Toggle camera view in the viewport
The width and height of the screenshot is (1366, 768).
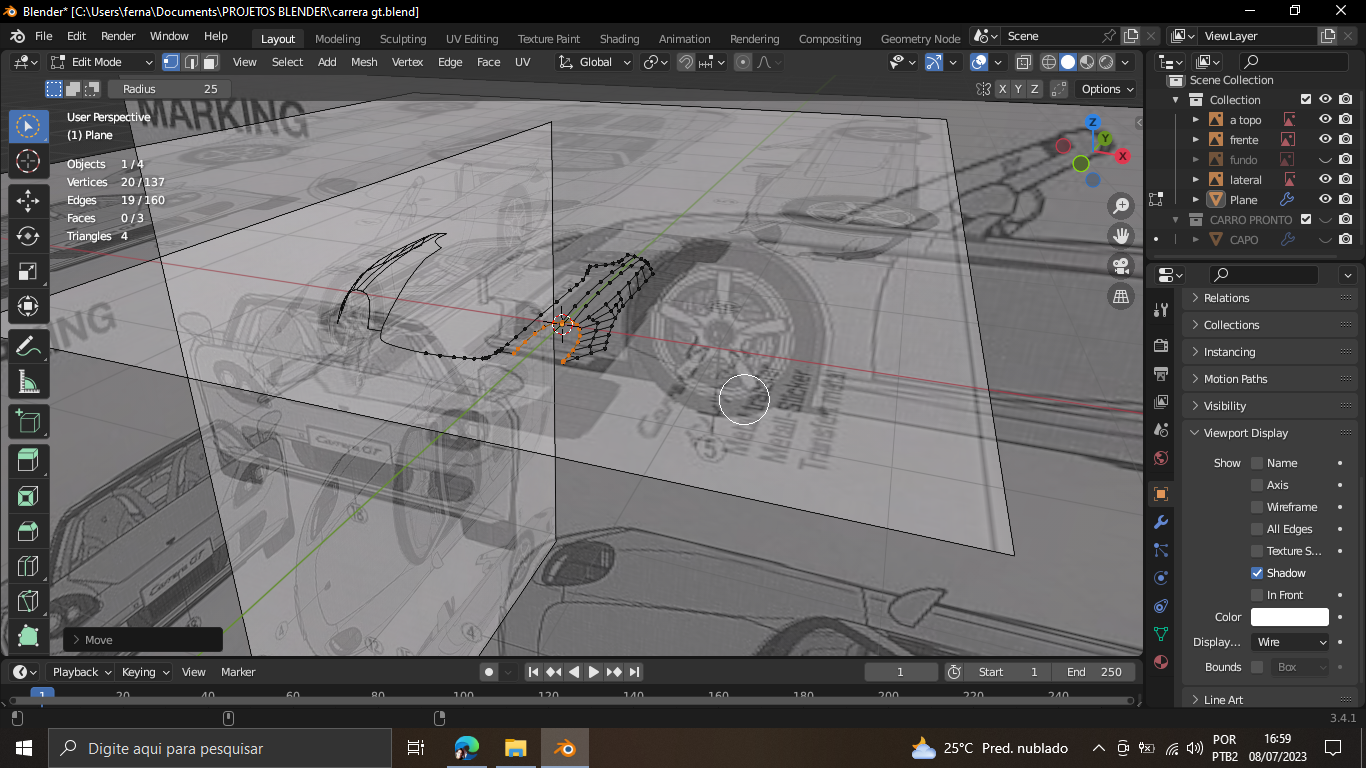pos(1121,266)
